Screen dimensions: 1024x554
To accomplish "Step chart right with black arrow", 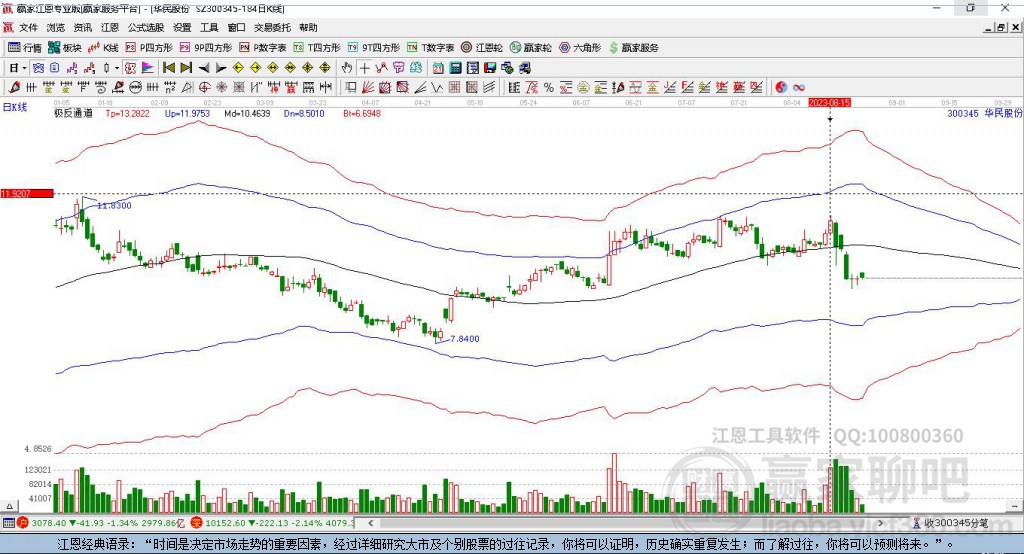I will pos(221,68).
